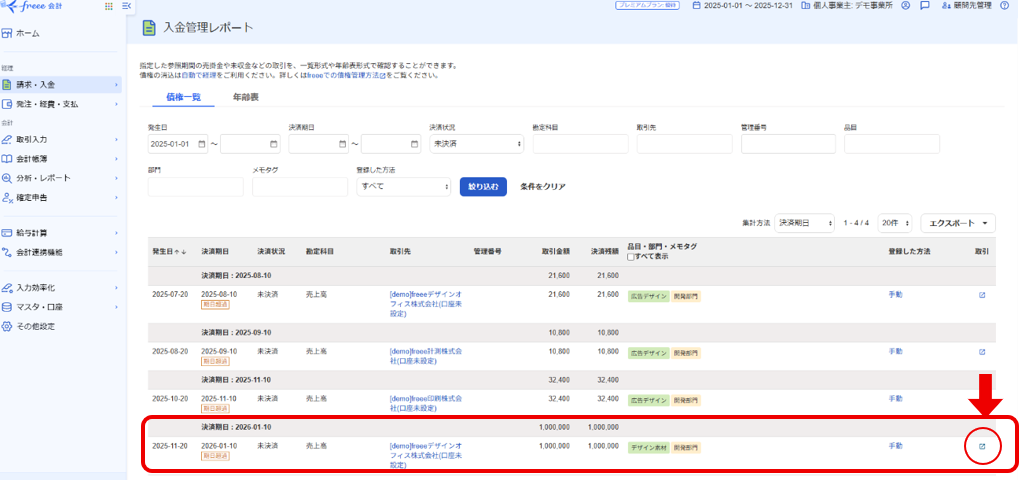1020x480 pixels.
Task: Click the プレミアムプラン badge
Action: click(647, 5)
